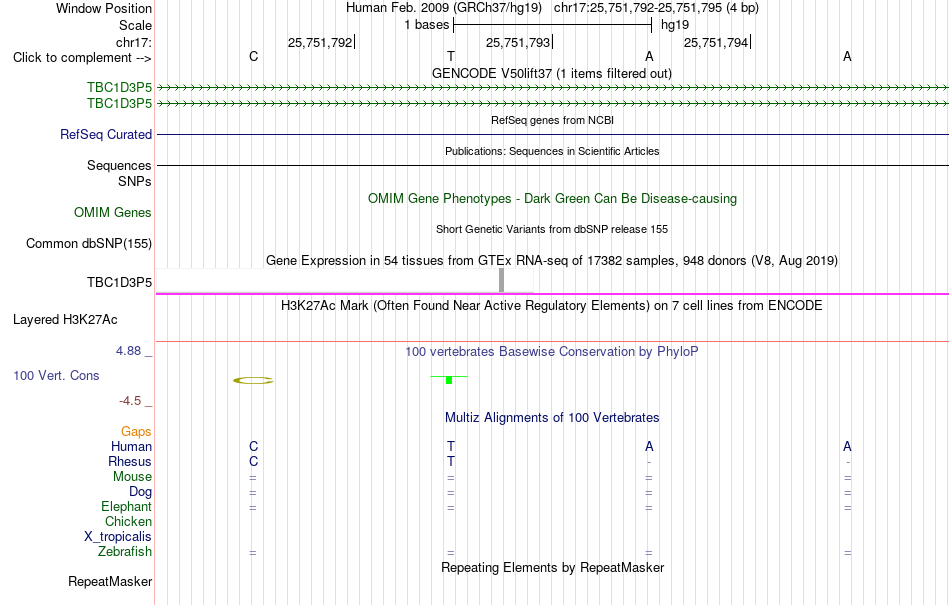Click the GTEx 'Gene Expression in 54 tissues' title
Viewport: 950px width, 605px height.
point(552,260)
